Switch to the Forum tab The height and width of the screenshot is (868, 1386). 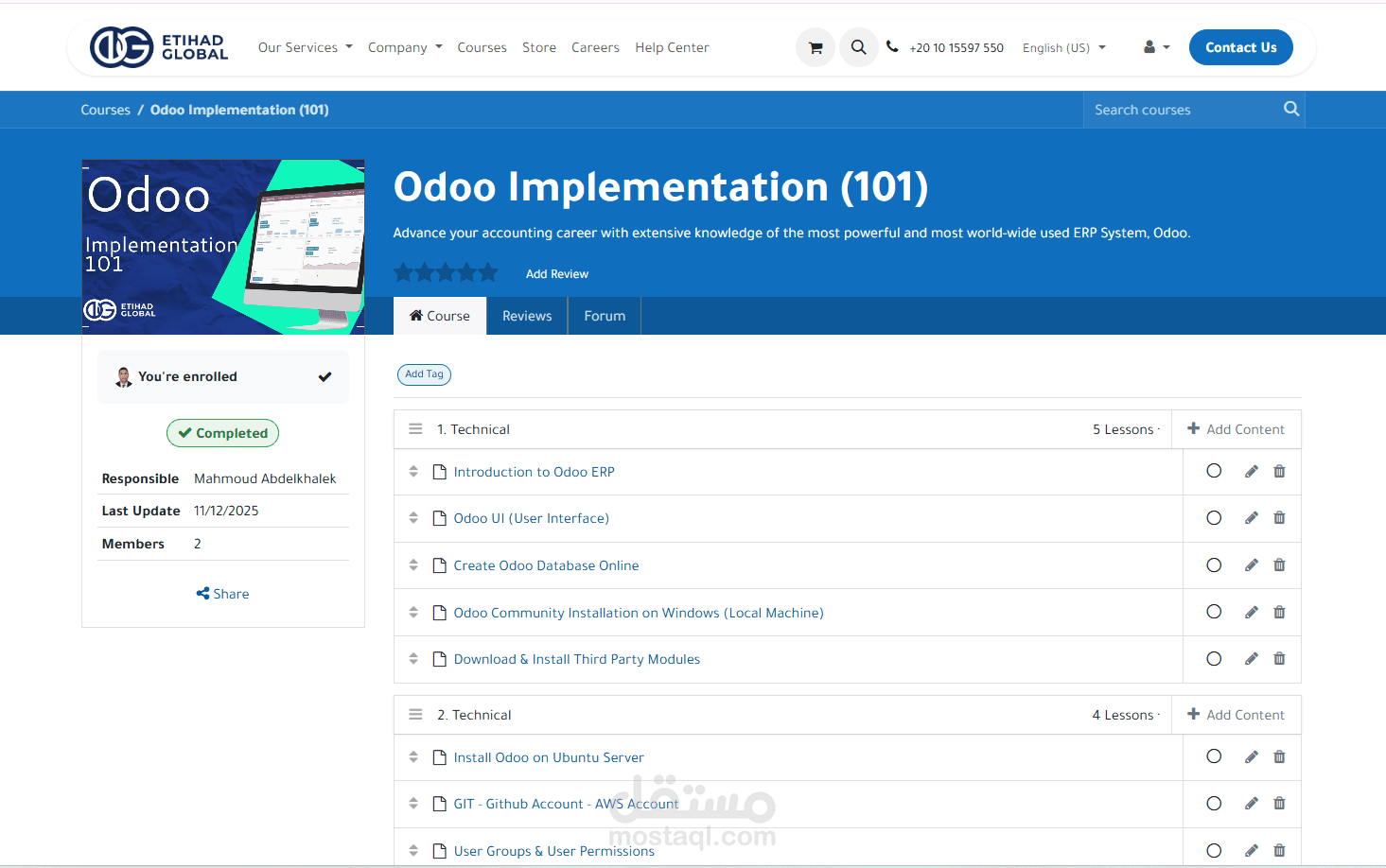(605, 316)
